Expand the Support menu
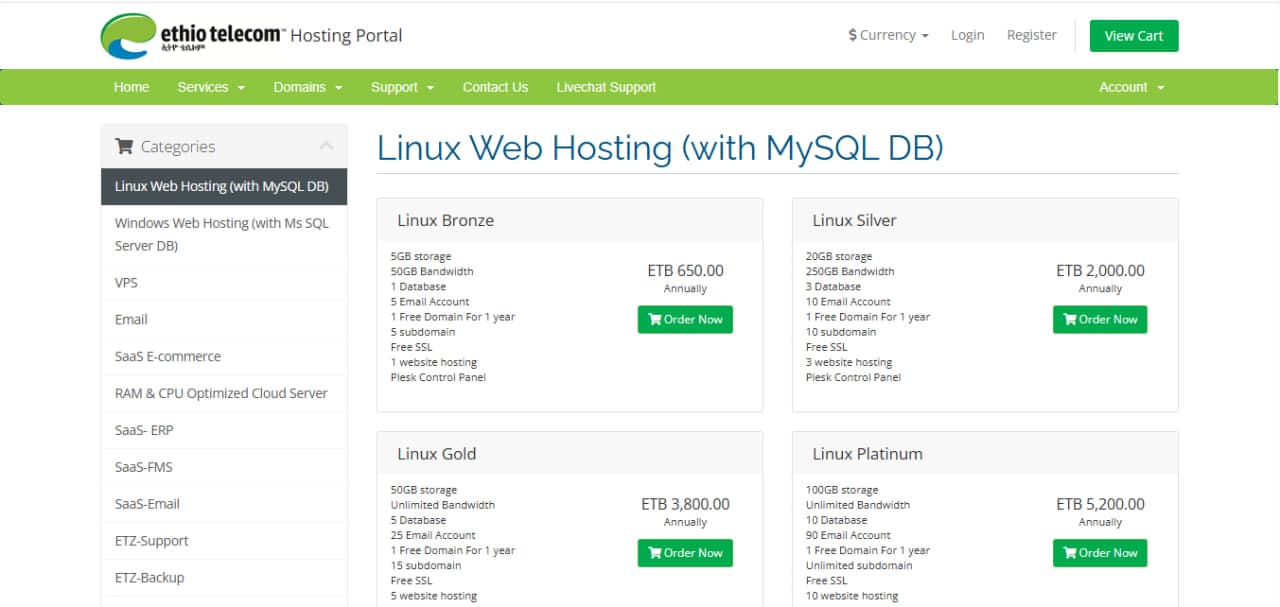The image size is (1280, 607). pos(402,87)
